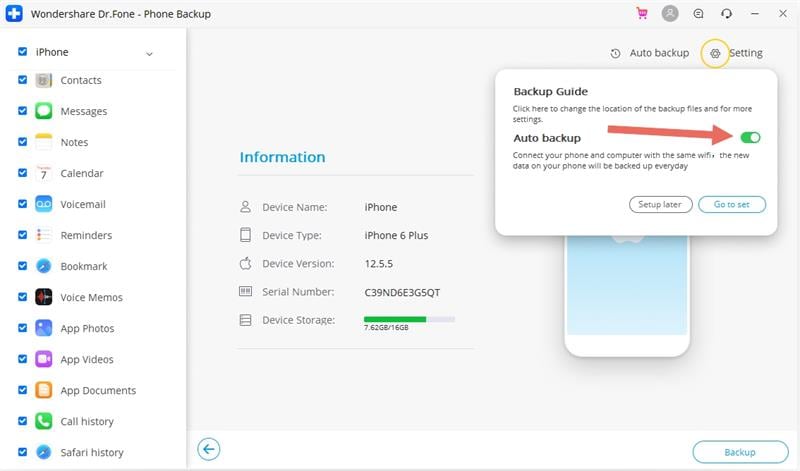The height and width of the screenshot is (471, 800).
Task: Click the Serial Number barcode icon
Action: [245, 291]
